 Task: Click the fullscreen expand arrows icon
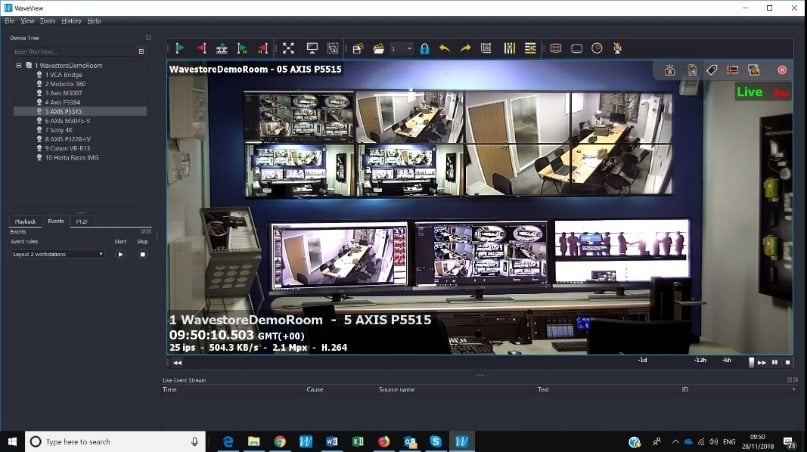[x=288, y=47]
